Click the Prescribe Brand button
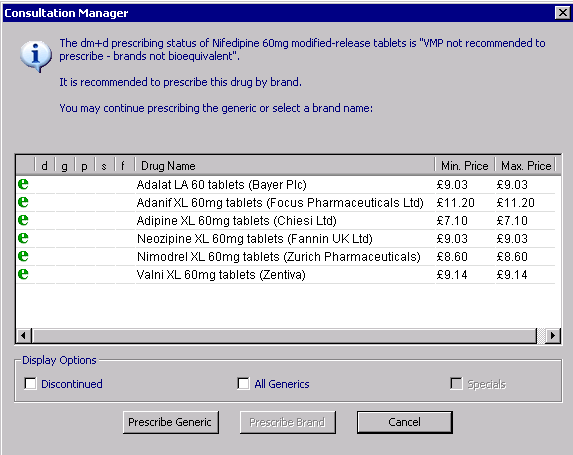The image size is (573, 455). point(288,422)
